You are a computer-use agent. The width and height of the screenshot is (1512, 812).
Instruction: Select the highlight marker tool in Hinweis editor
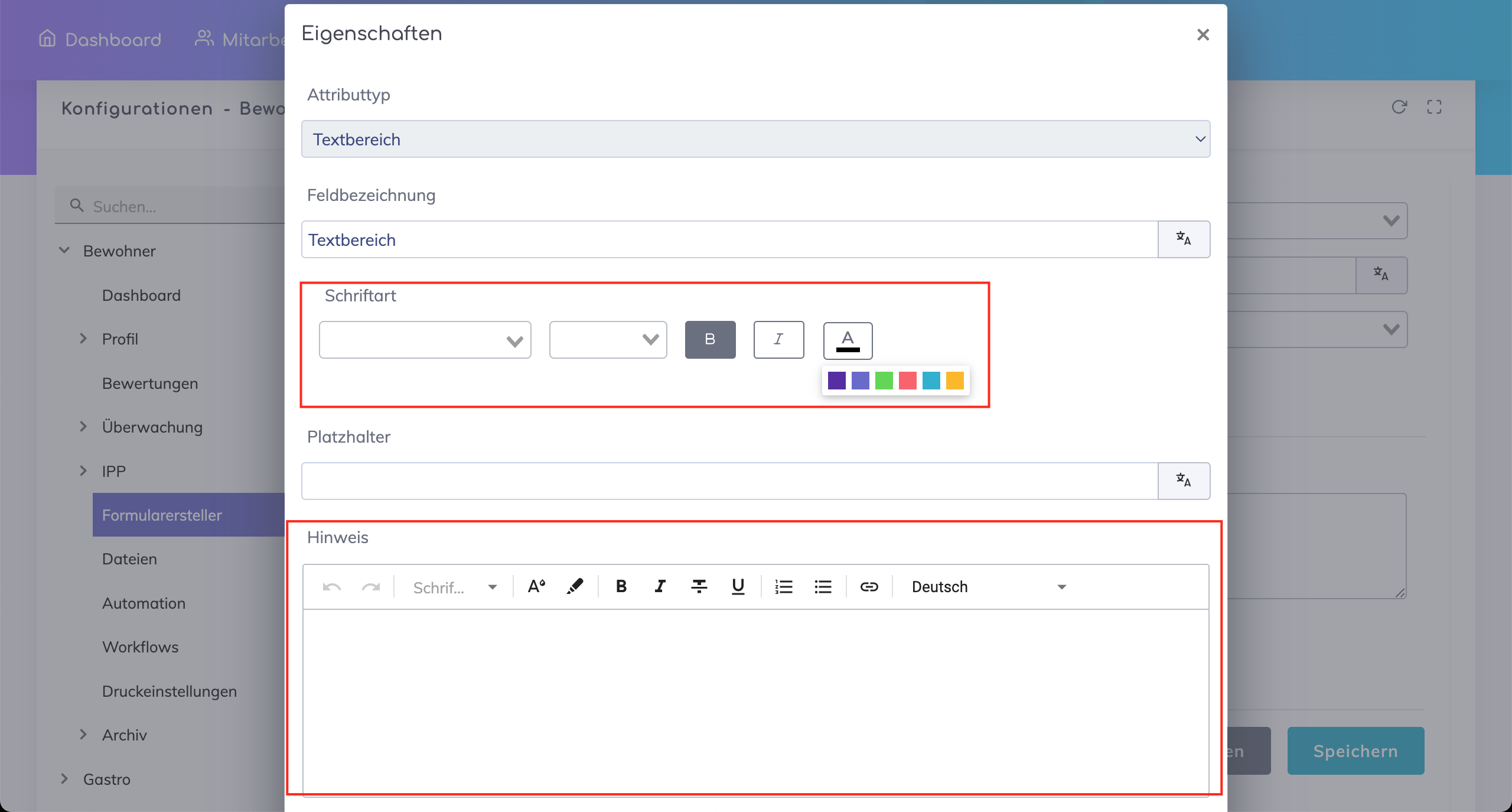(575, 586)
